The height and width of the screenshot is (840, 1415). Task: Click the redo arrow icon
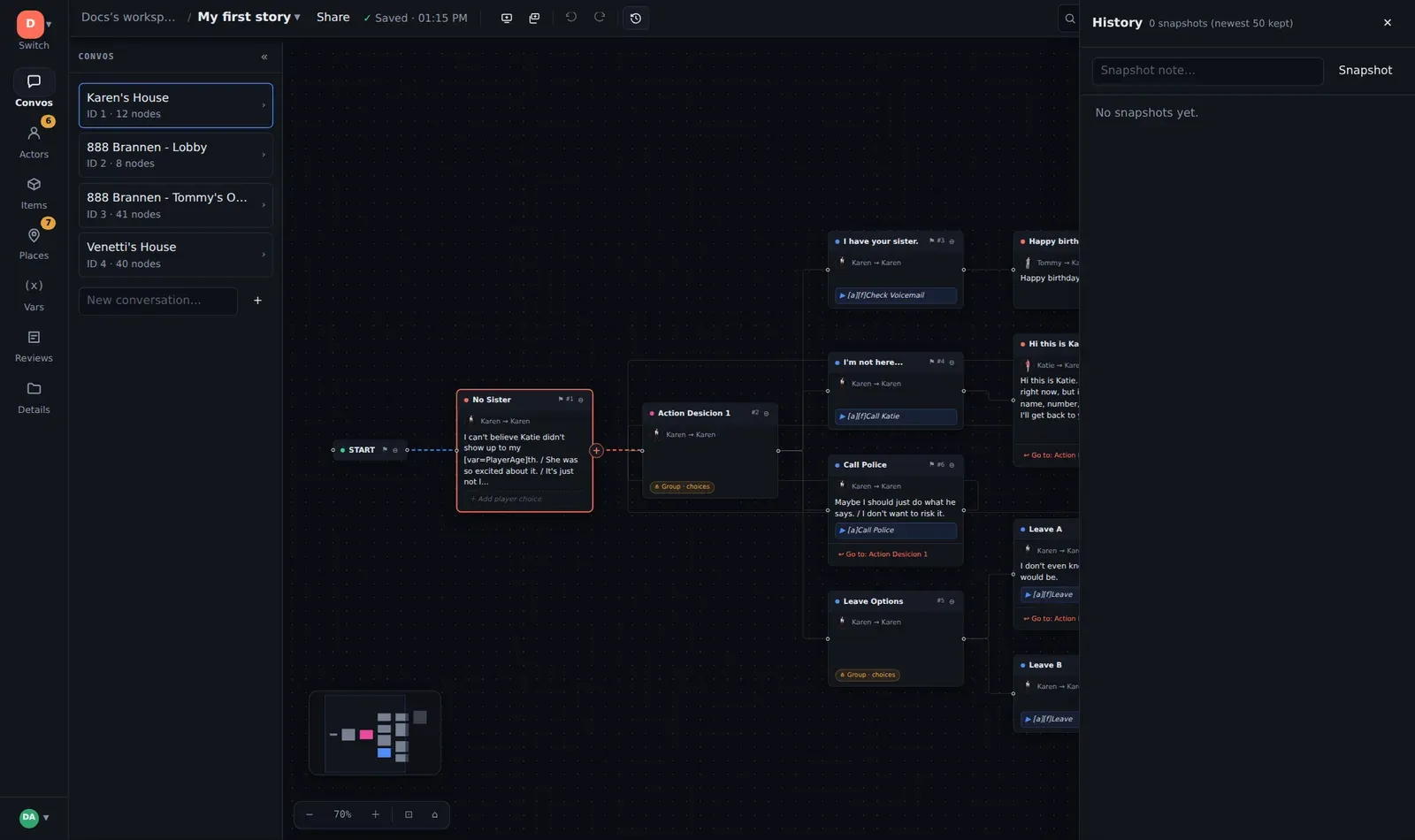point(600,18)
